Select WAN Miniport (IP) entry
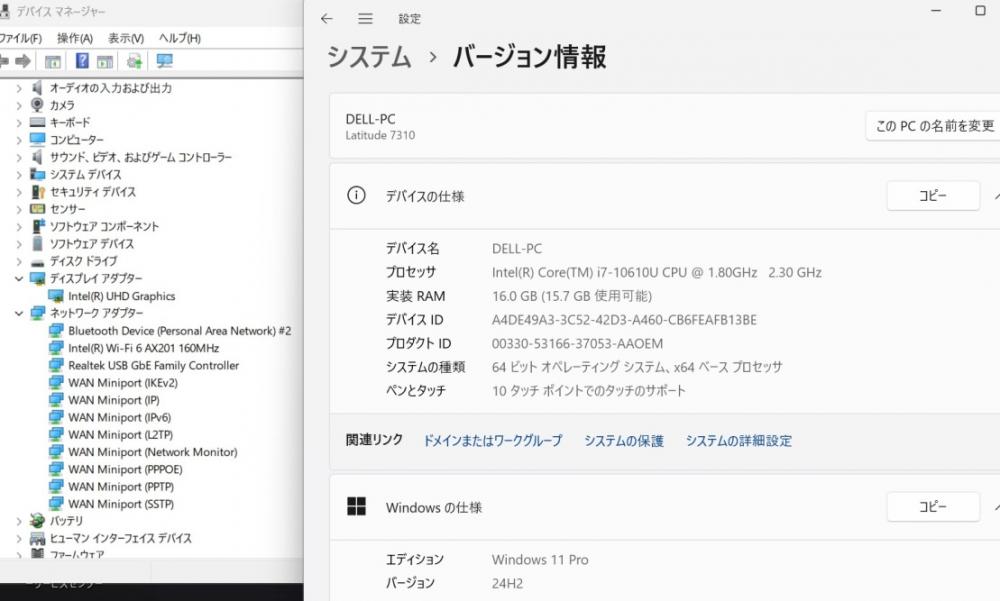 pos(114,400)
